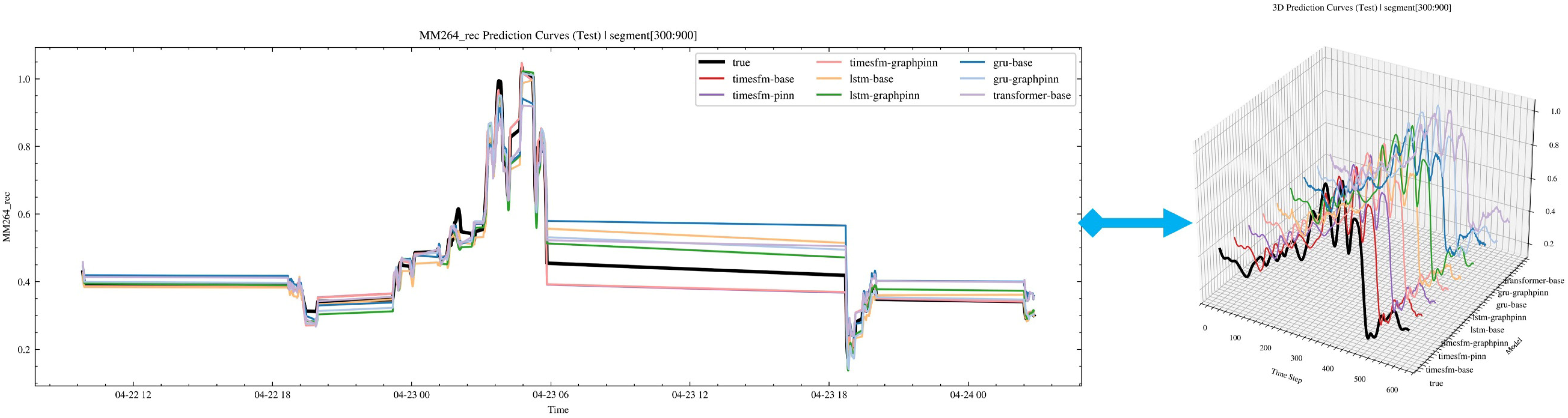The image size is (1568, 418).
Task: Select the 'true' label in the 2D legend
Action: 741,63
